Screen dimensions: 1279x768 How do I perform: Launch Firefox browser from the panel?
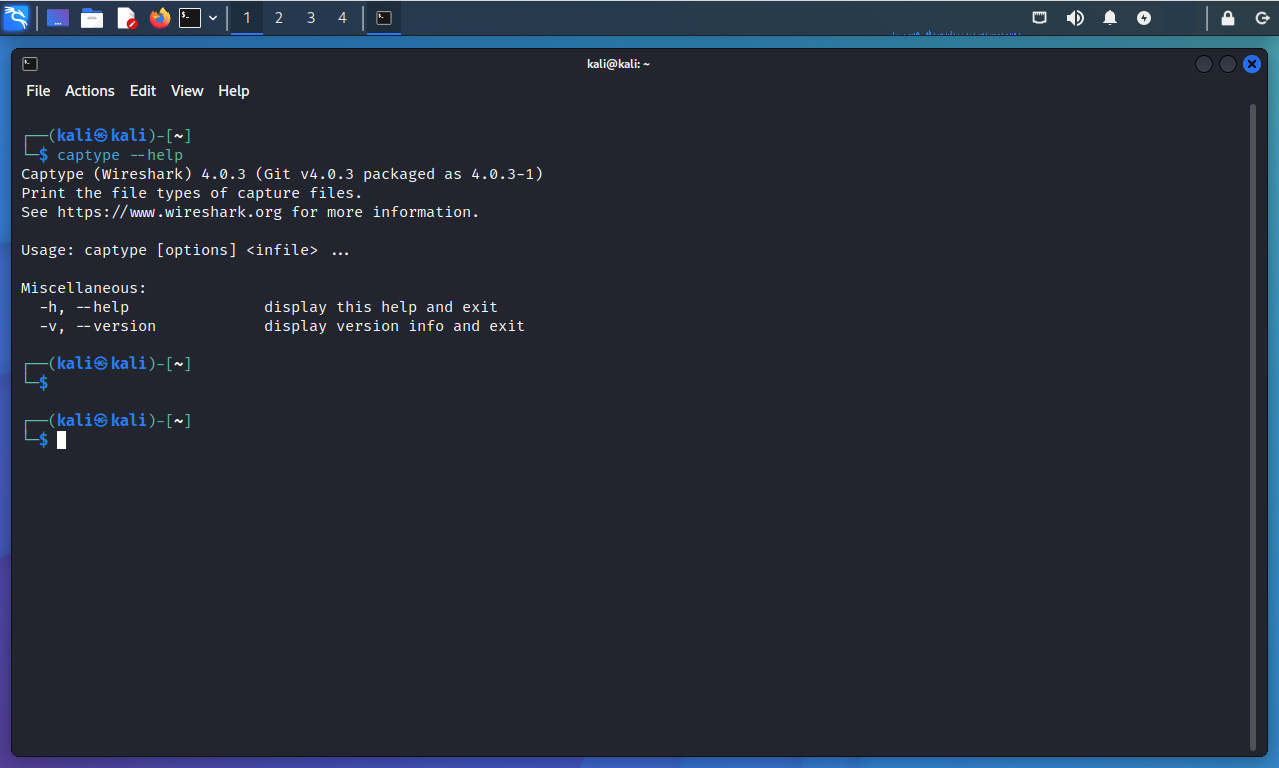[x=160, y=18]
